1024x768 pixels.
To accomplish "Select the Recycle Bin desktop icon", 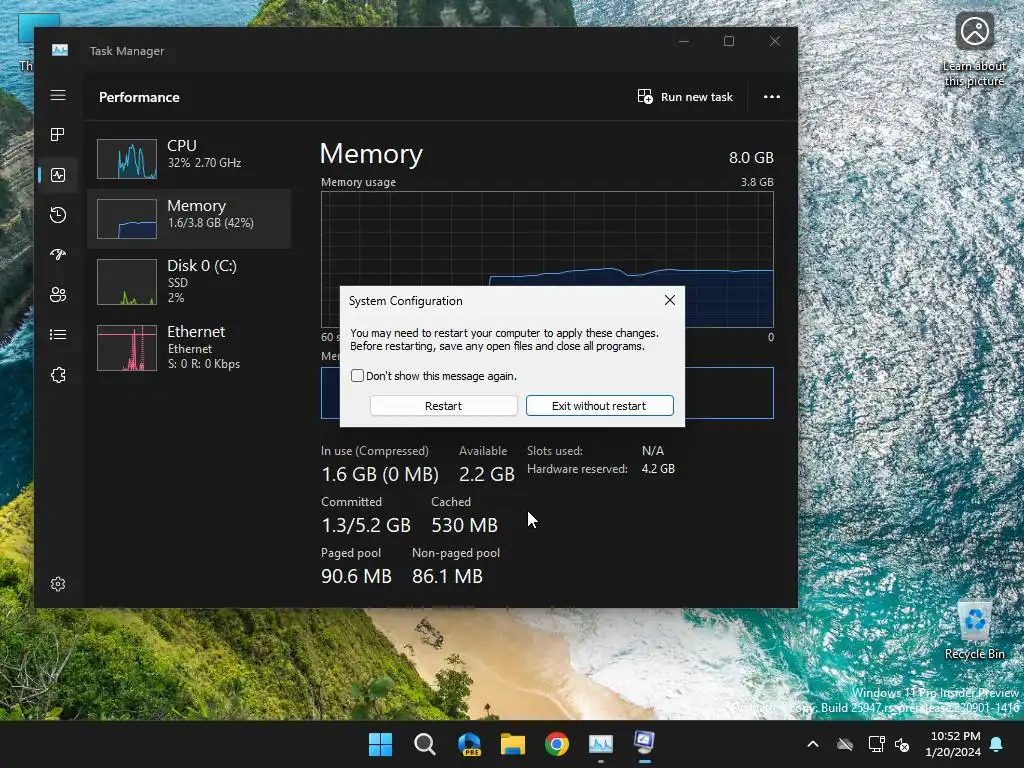I will (x=974, y=630).
